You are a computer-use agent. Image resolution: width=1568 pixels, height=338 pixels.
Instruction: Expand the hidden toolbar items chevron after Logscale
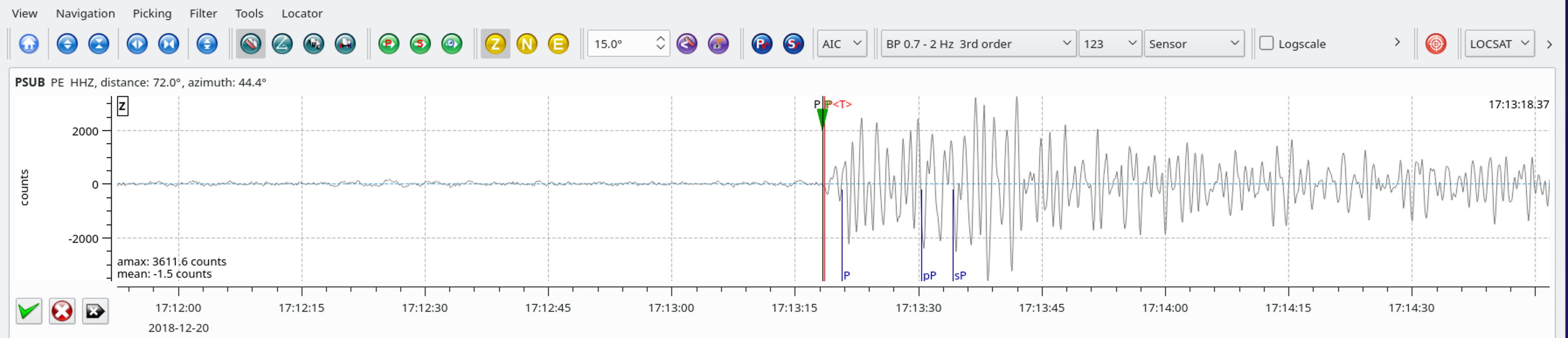tap(1397, 42)
